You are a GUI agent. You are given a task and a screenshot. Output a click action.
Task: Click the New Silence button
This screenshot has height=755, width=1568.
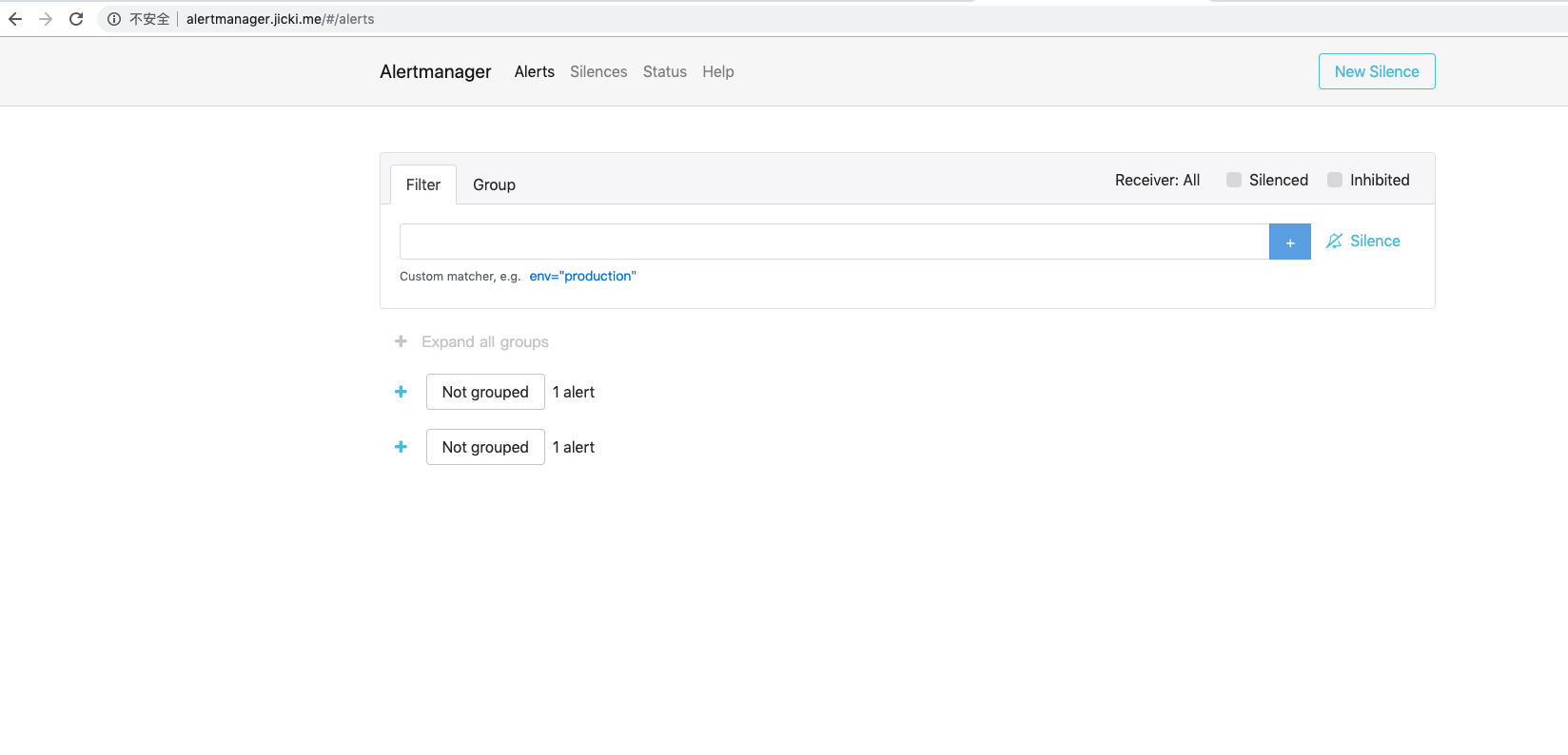click(1376, 71)
